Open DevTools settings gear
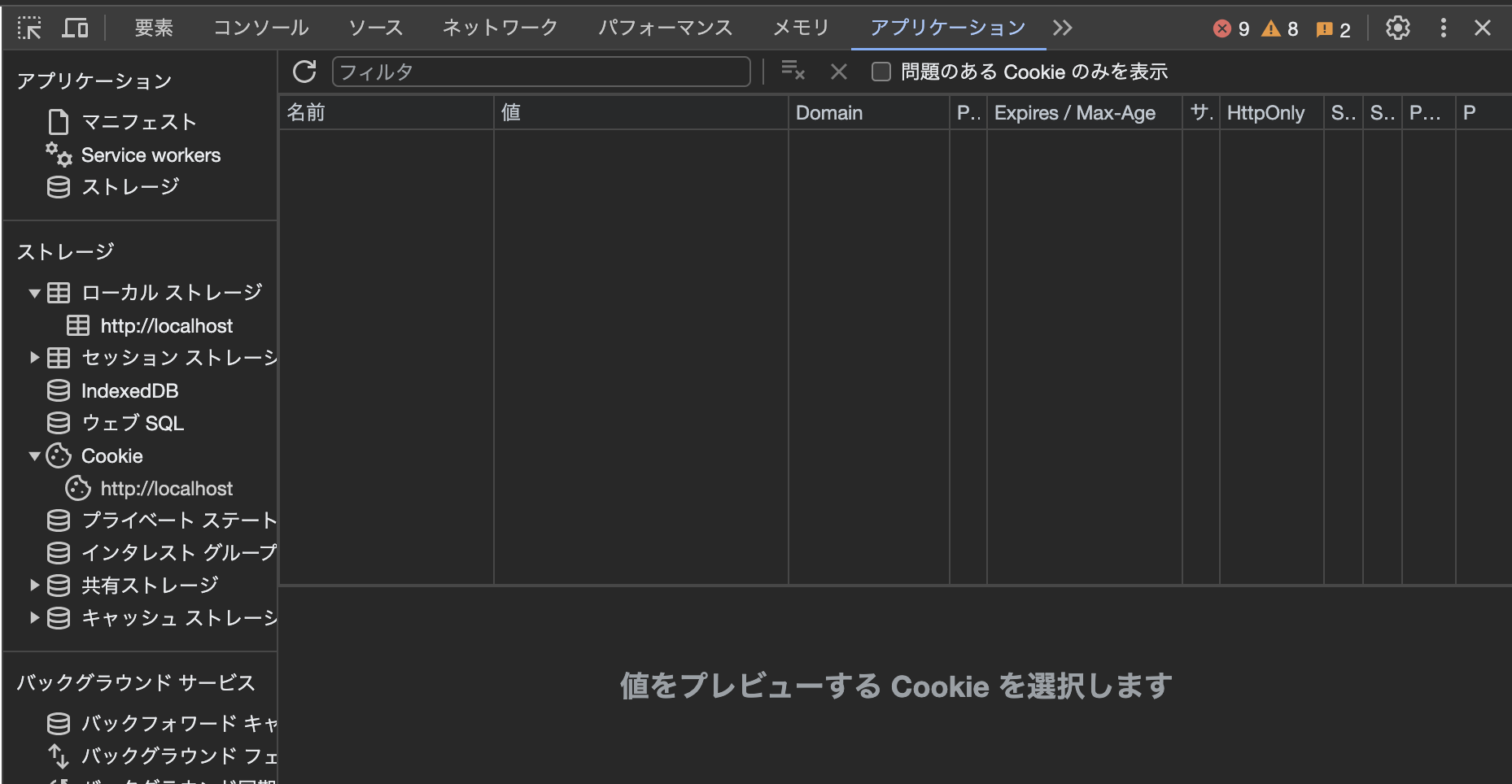Viewport: 1512px width, 784px height. pyautogui.click(x=1397, y=27)
